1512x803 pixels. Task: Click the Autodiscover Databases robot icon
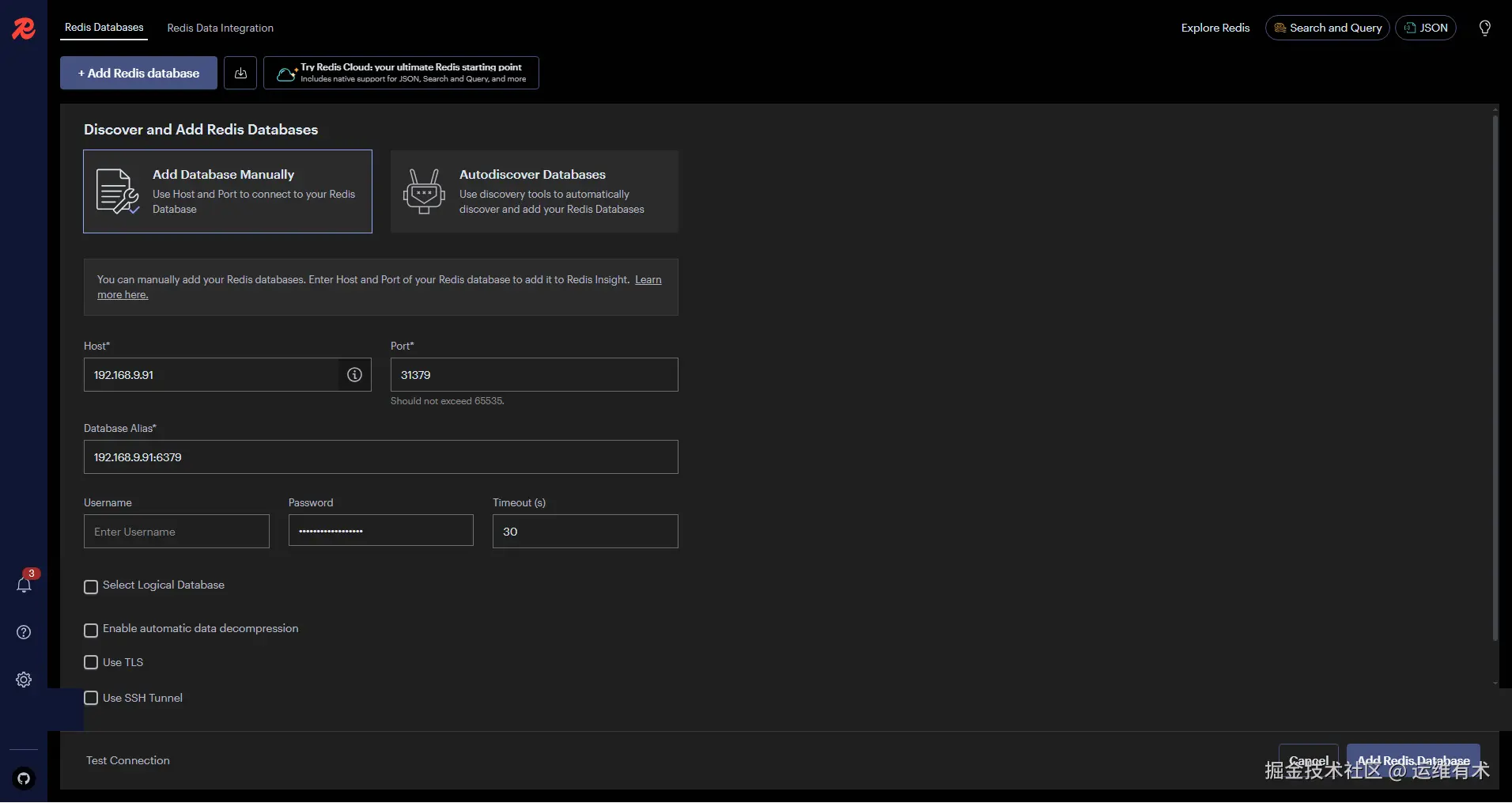point(424,191)
